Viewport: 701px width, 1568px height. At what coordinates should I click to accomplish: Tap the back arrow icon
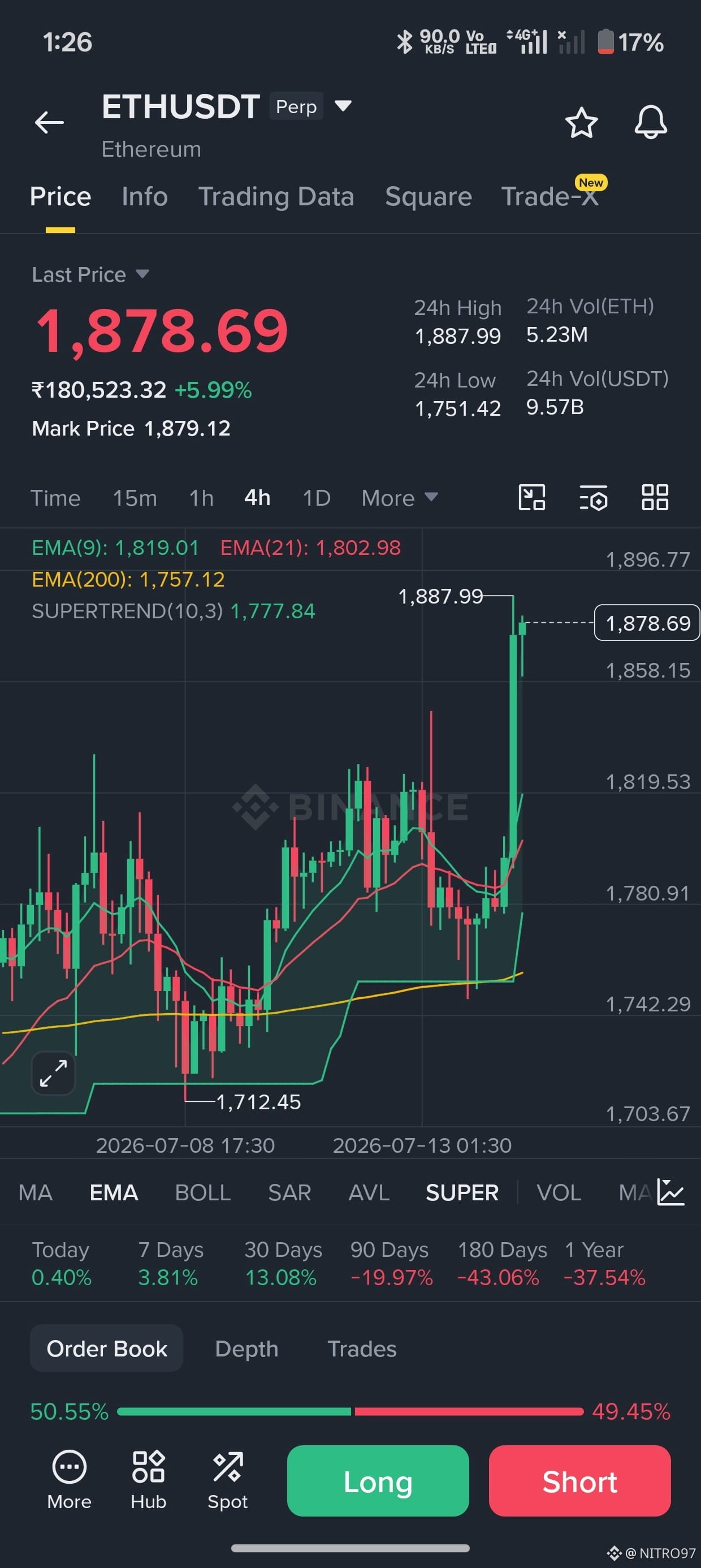point(49,122)
